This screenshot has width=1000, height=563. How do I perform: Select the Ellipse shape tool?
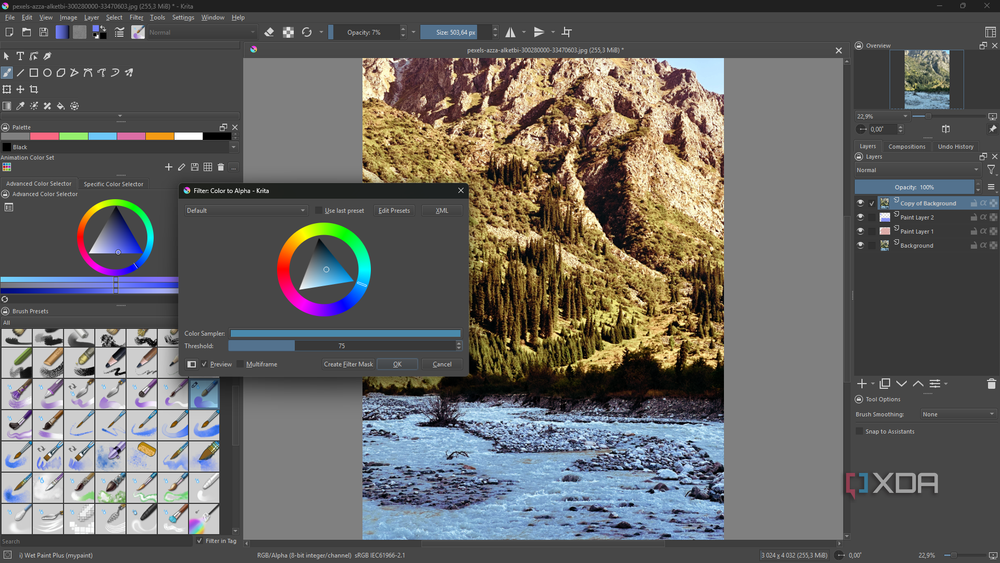click(x=47, y=73)
